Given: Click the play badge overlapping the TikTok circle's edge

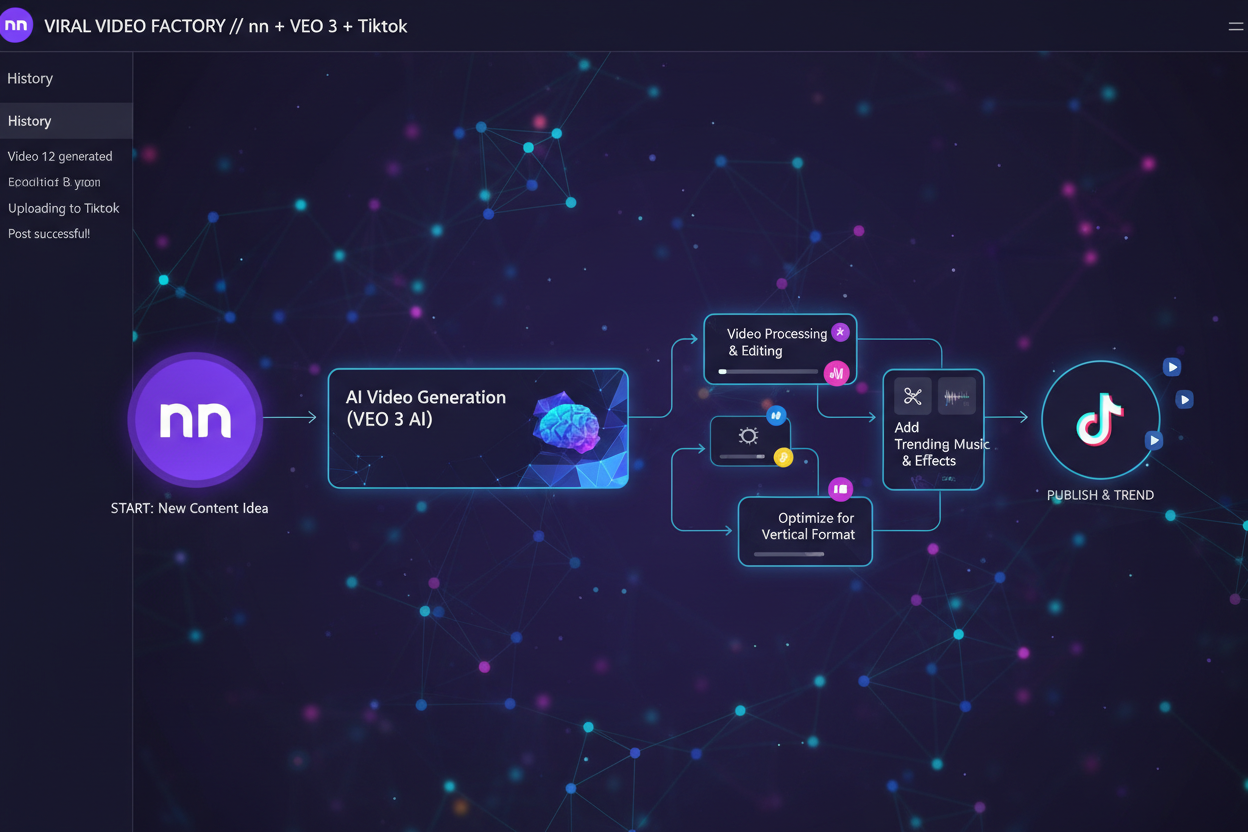Looking at the screenshot, I should tap(1154, 440).
